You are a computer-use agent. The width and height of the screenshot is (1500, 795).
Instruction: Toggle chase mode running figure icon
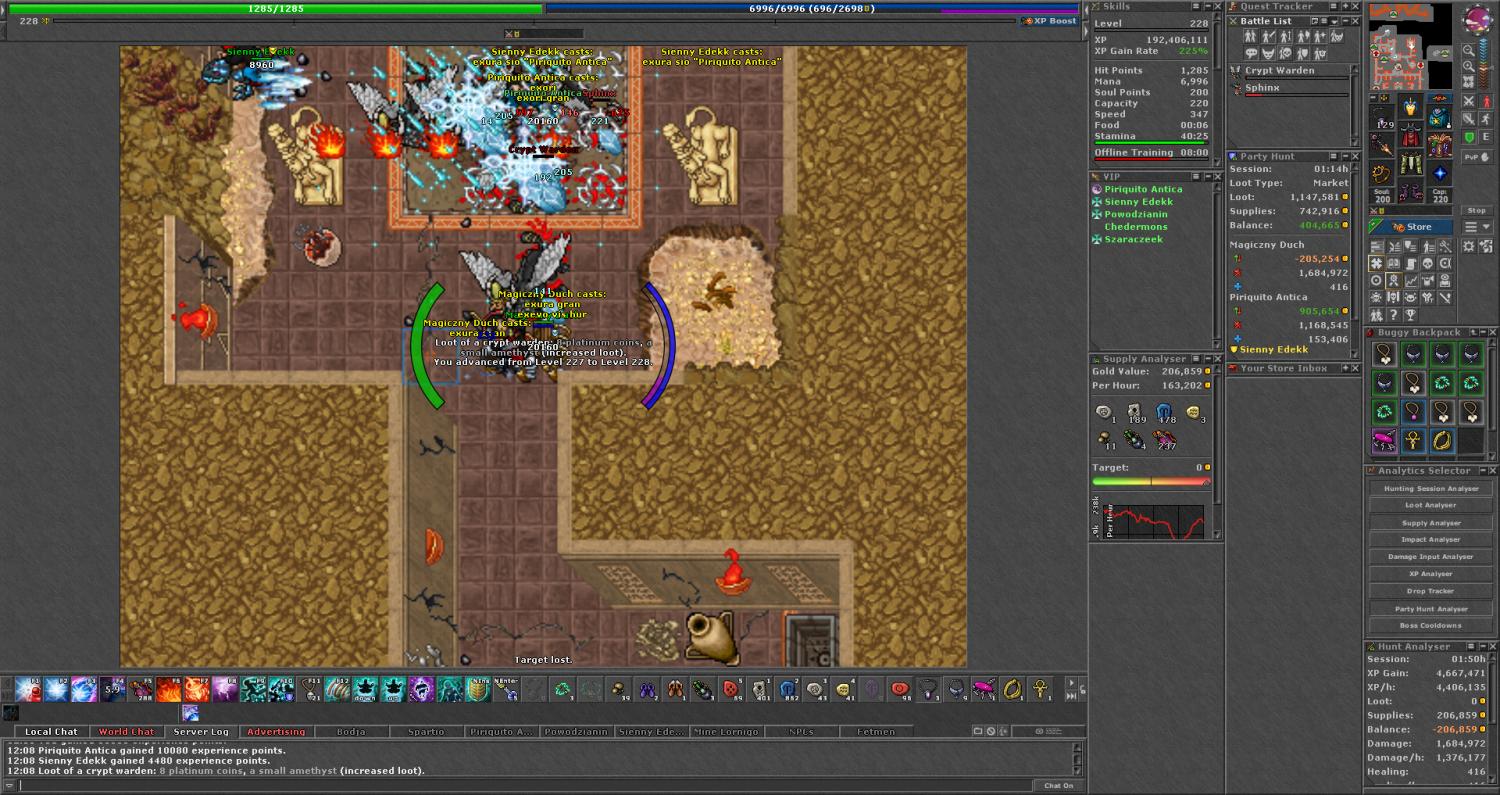[1485, 119]
